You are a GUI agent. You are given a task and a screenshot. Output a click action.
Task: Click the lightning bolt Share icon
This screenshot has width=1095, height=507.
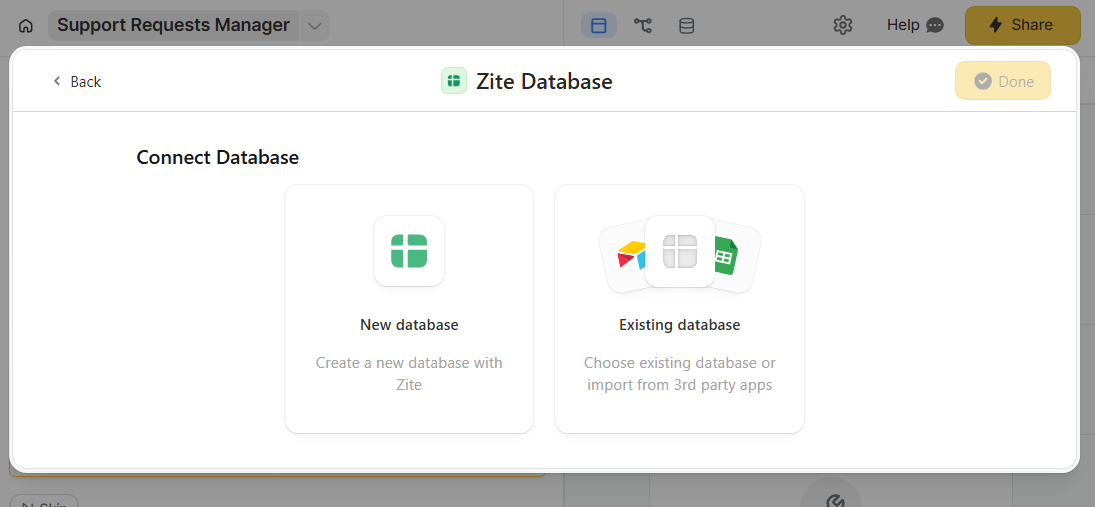[996, 25]
